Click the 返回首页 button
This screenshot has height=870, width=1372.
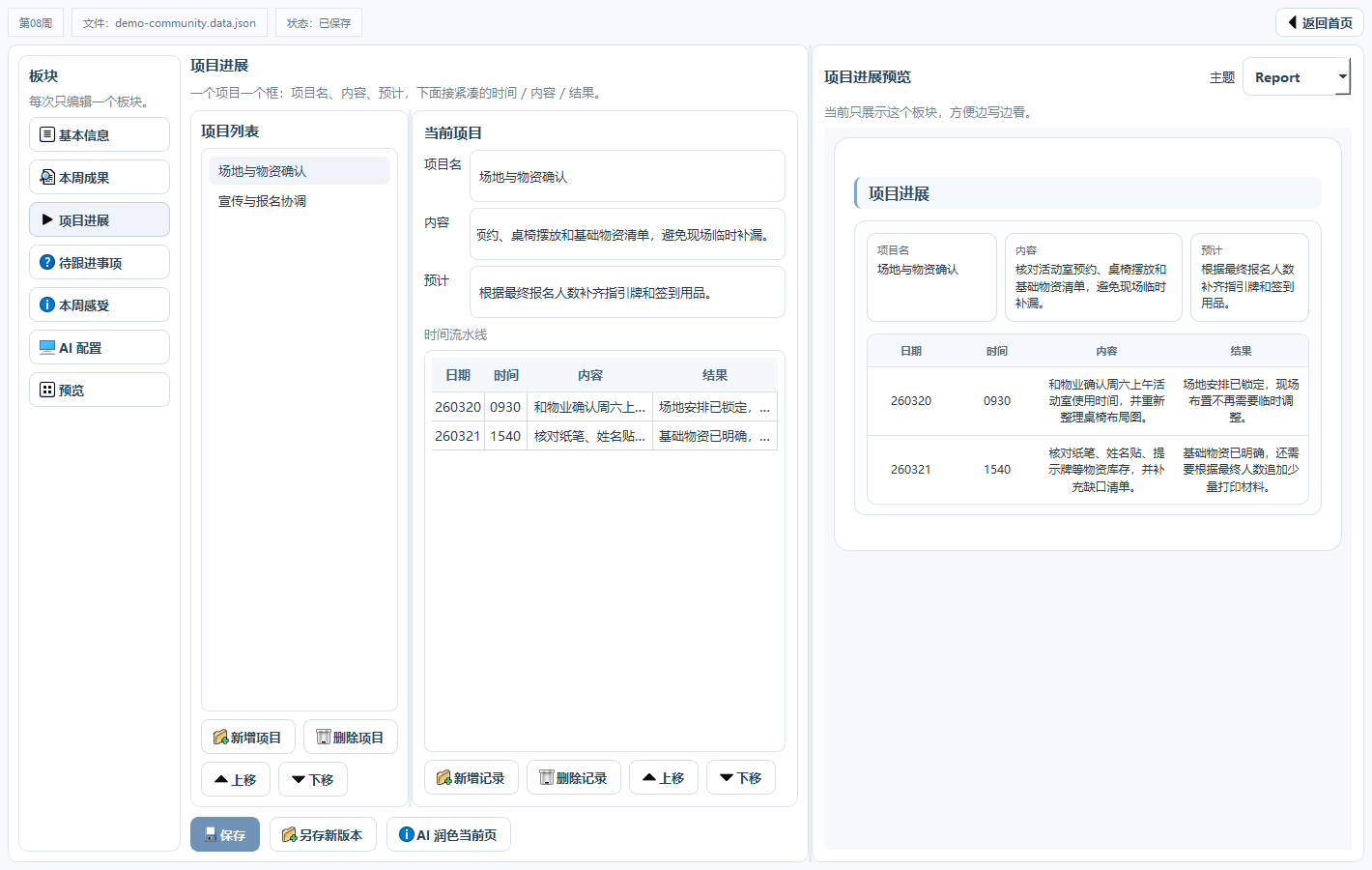pos(1320,22)
